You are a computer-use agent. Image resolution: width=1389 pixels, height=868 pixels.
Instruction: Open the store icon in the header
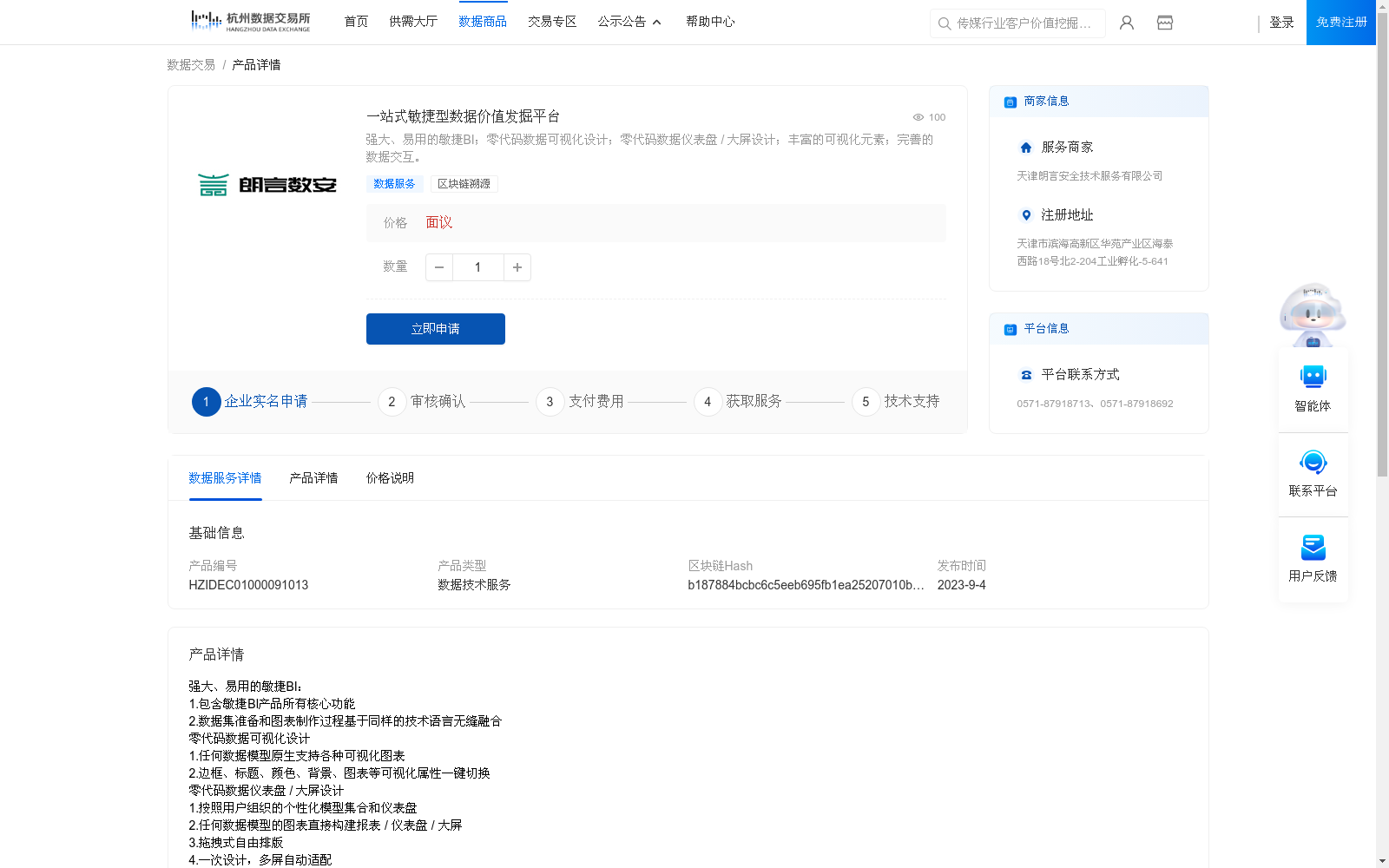1165,23
